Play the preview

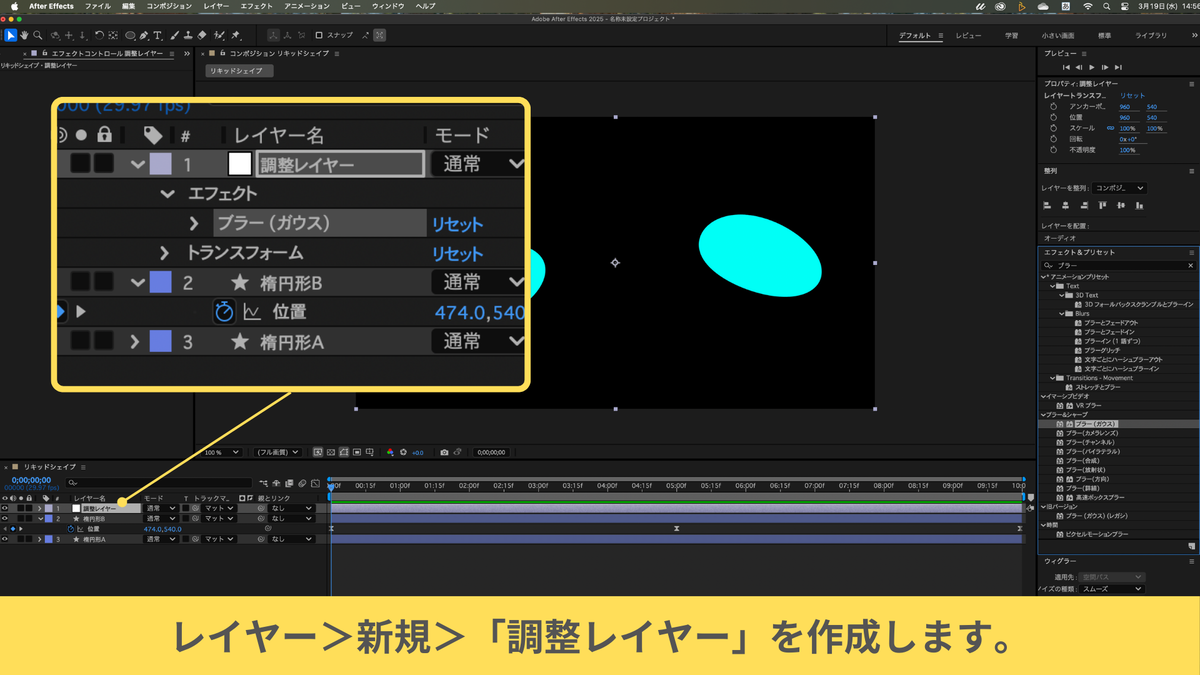click(1092, 67)
